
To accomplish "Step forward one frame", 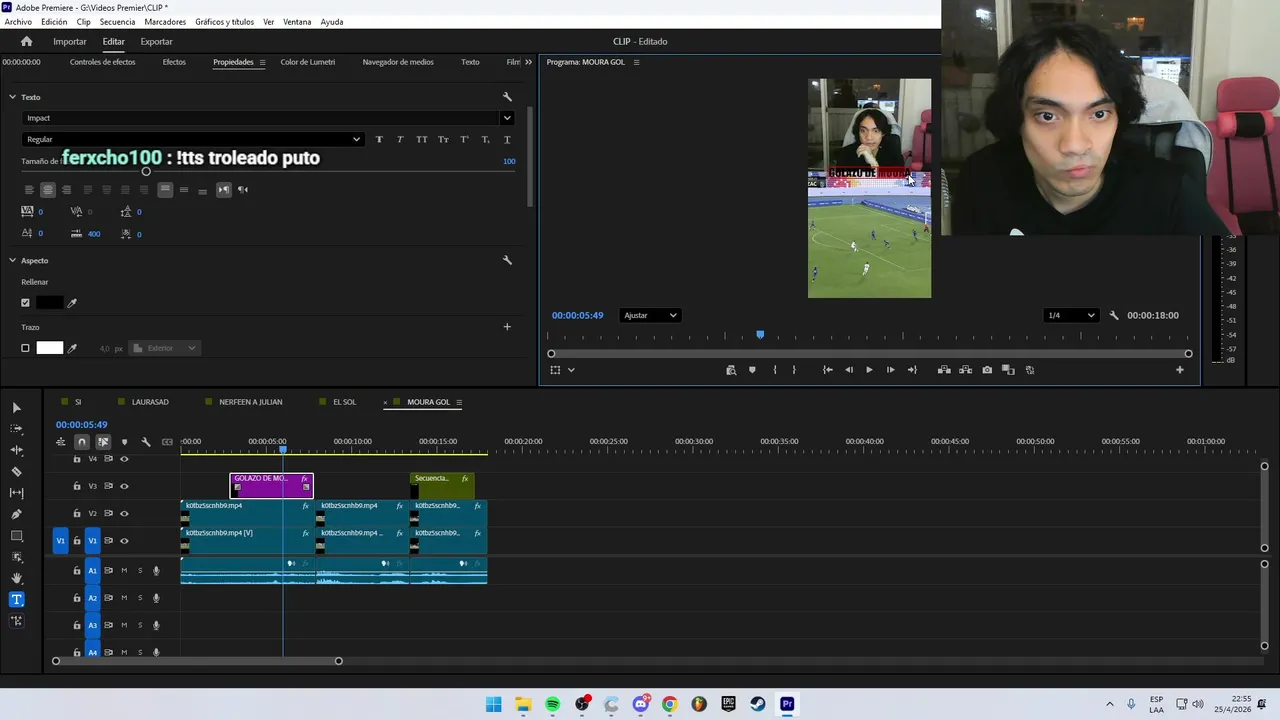I will tap(890, 370).
